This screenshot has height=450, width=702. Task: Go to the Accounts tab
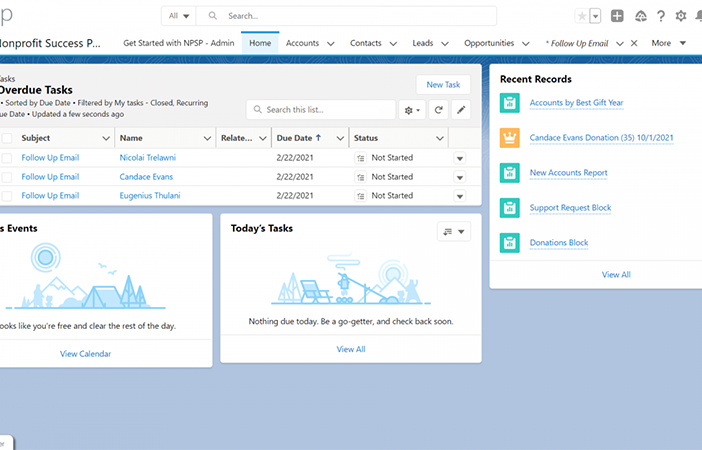pyautogui.click(x=302, y=43)
